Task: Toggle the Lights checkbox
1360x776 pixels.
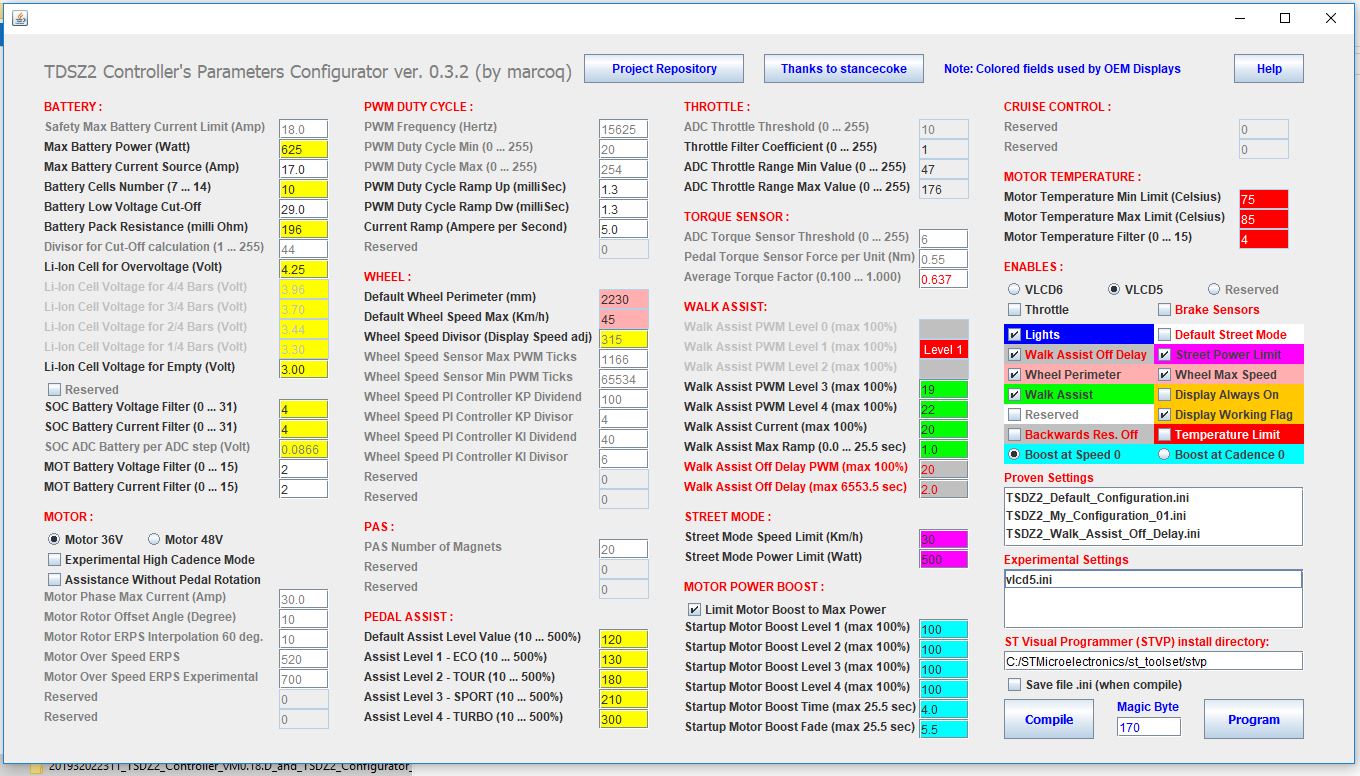Action: pos(1014,335)
